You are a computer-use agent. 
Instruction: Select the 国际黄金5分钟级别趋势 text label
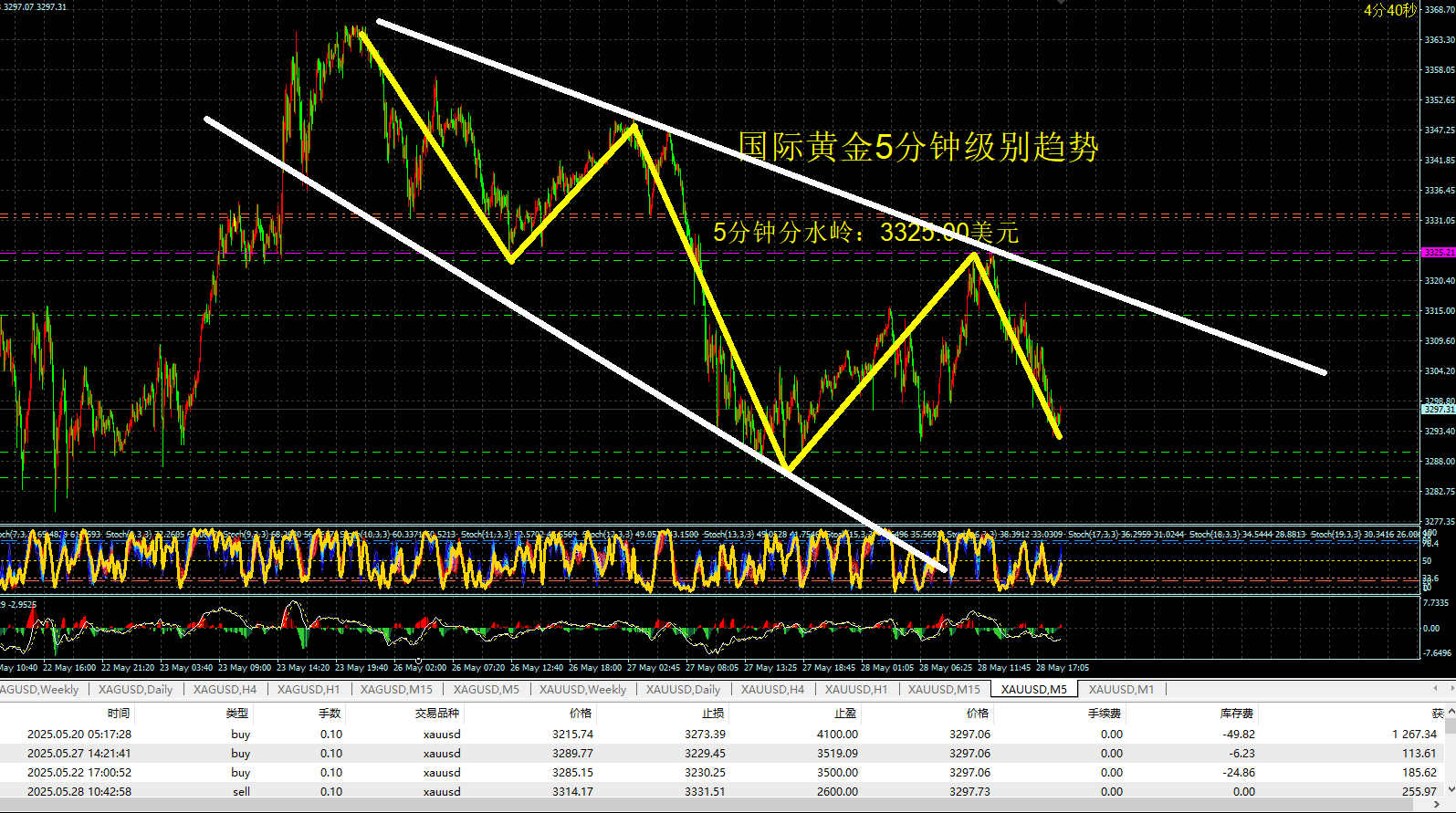pos(917,147)
